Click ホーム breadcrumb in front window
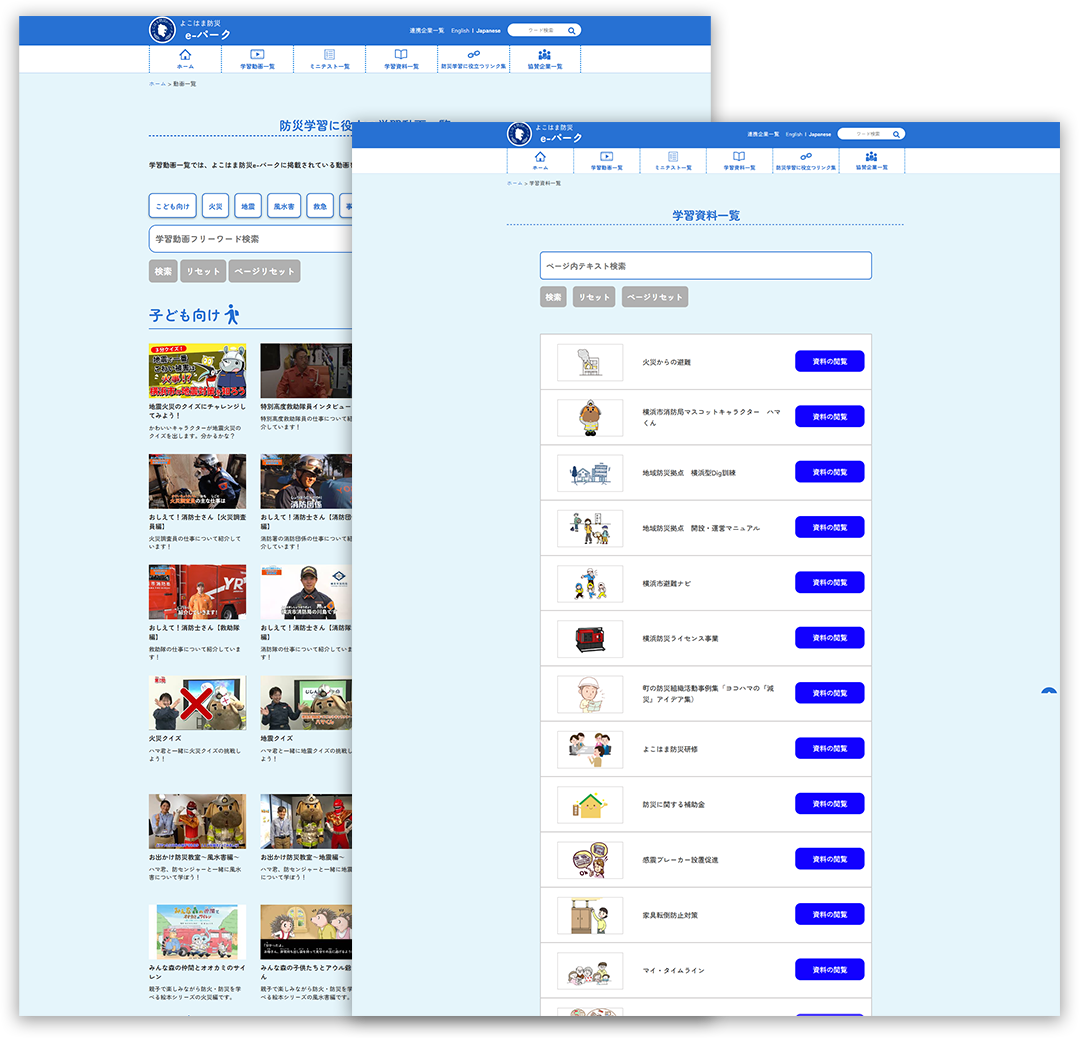This screenshot has height=1038, width=1079. pyautogui.click(x=514, y=184)
